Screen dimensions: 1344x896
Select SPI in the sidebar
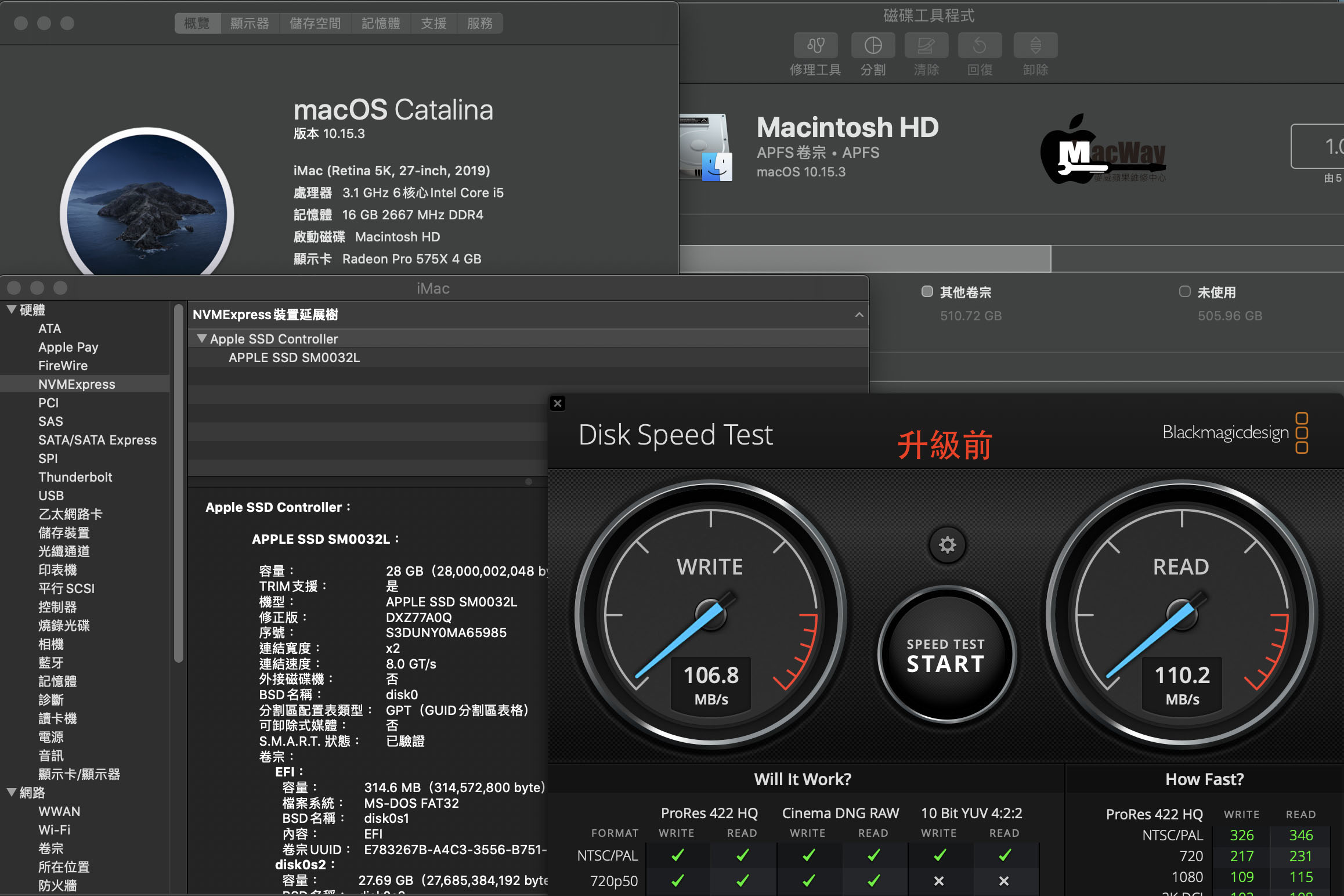[85, 458]
